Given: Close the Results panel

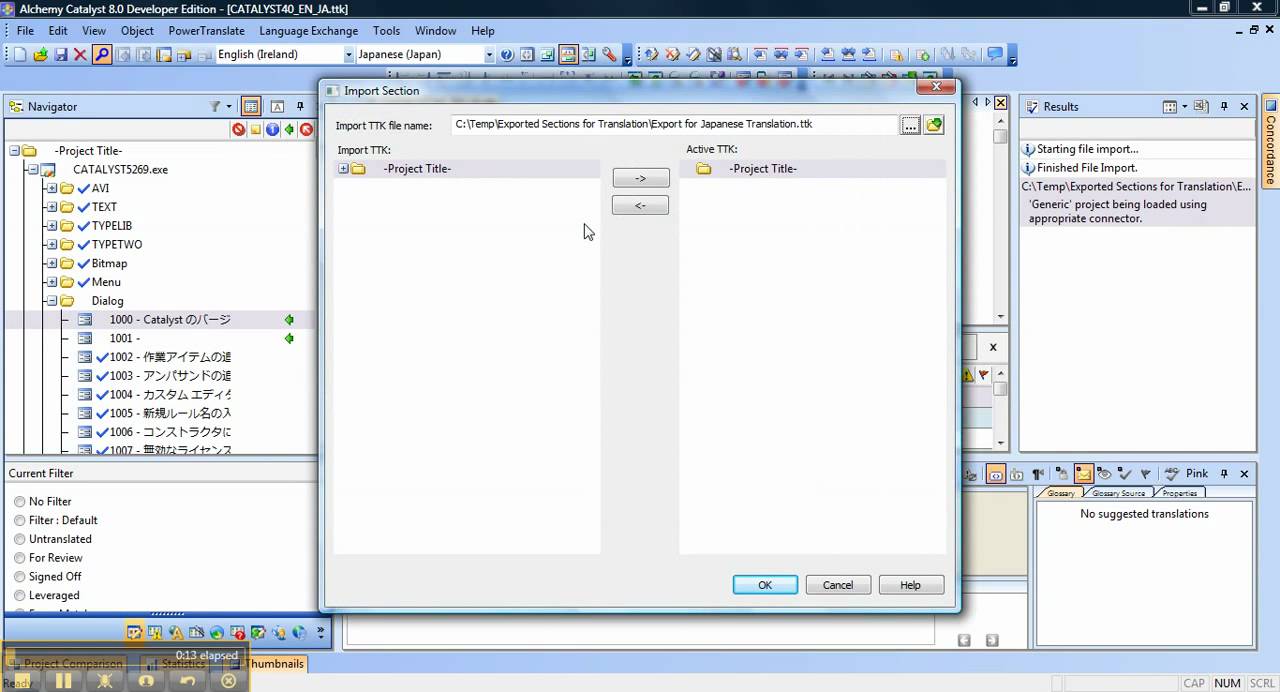Looking at the screenshot, I should point(1245,107).
